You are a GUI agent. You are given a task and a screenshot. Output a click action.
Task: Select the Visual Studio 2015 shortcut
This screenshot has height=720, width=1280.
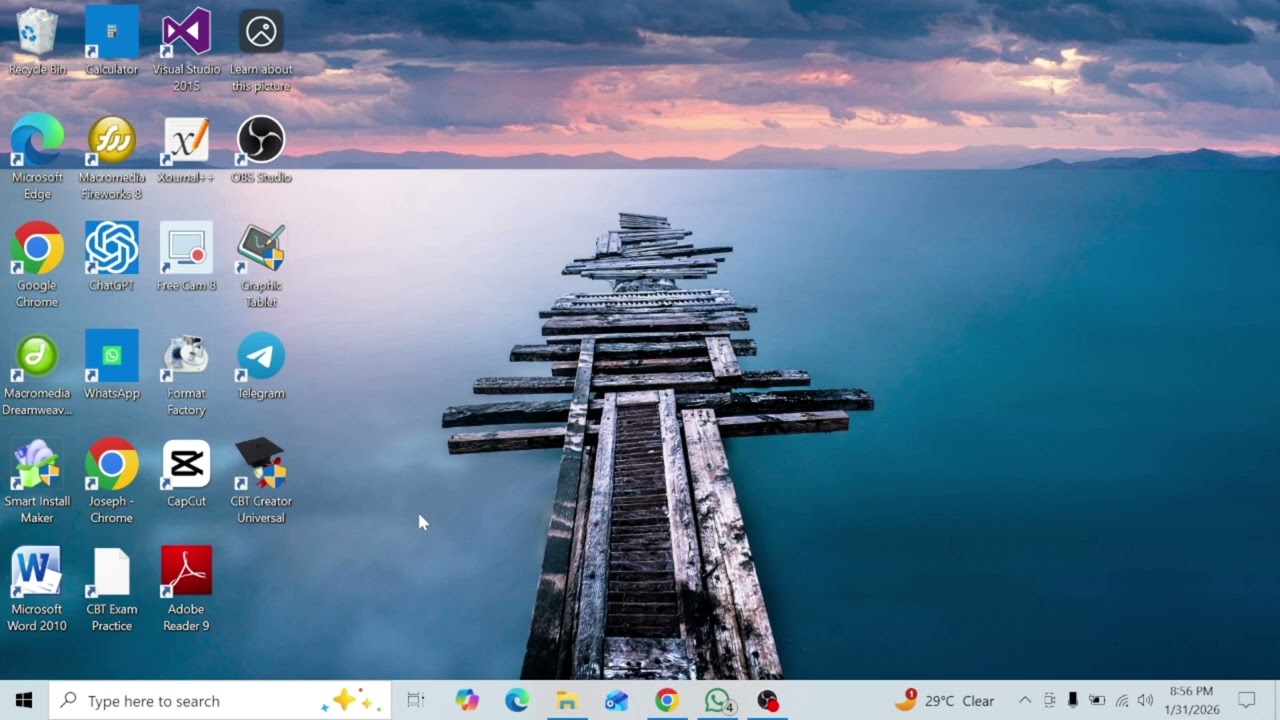186,50
